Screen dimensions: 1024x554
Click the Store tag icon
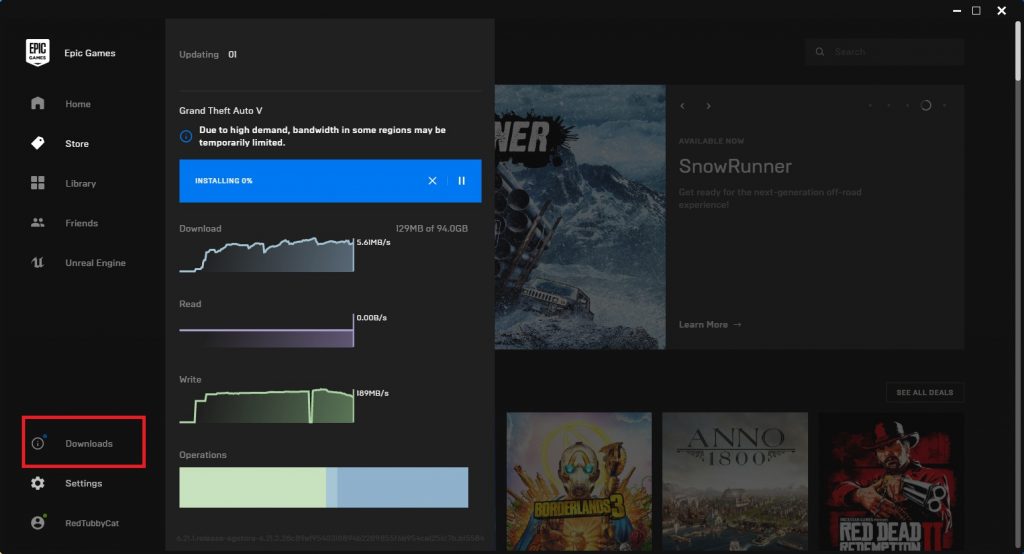[38, 143]
